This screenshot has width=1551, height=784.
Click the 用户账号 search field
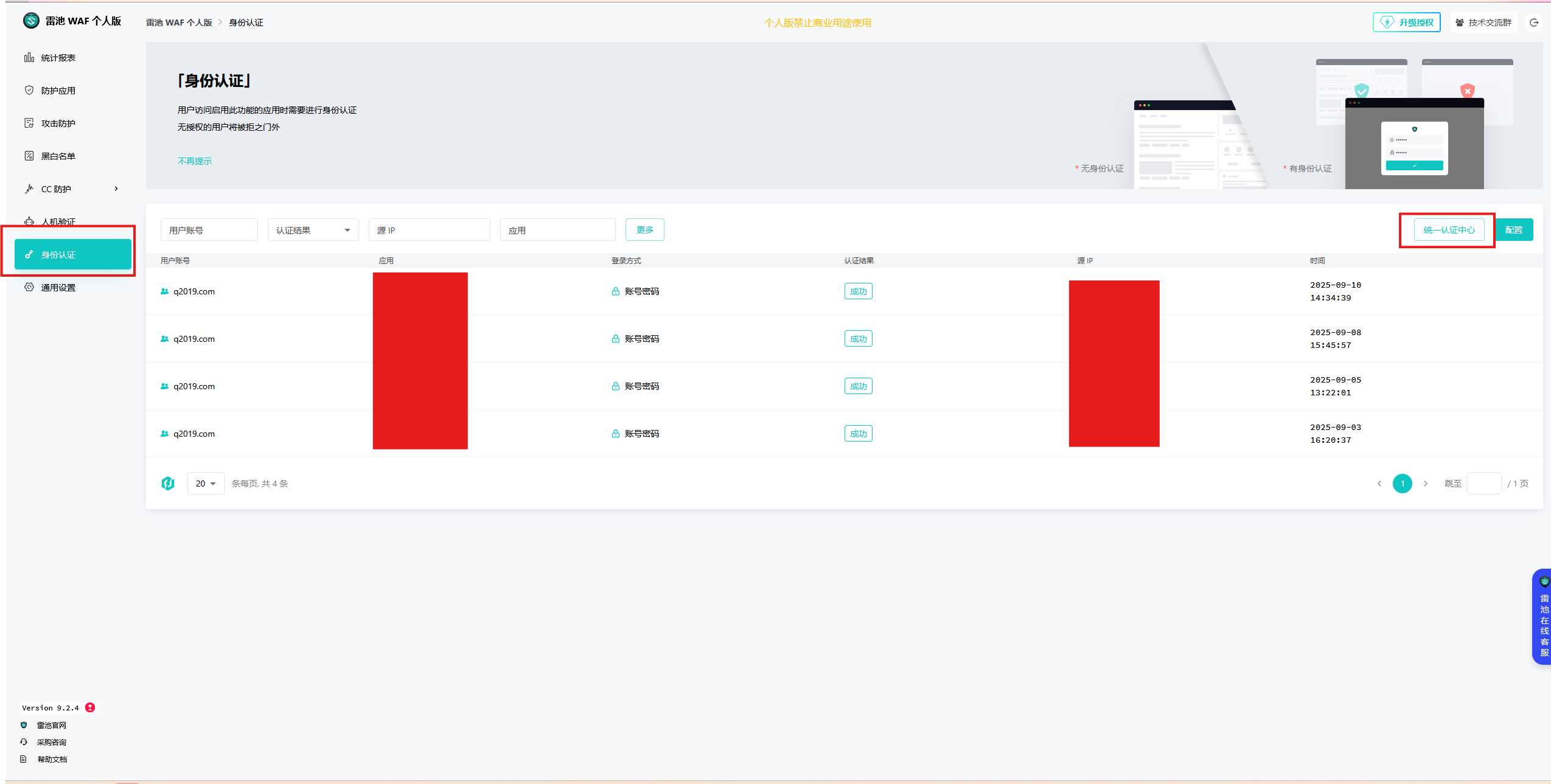(209, 230)
